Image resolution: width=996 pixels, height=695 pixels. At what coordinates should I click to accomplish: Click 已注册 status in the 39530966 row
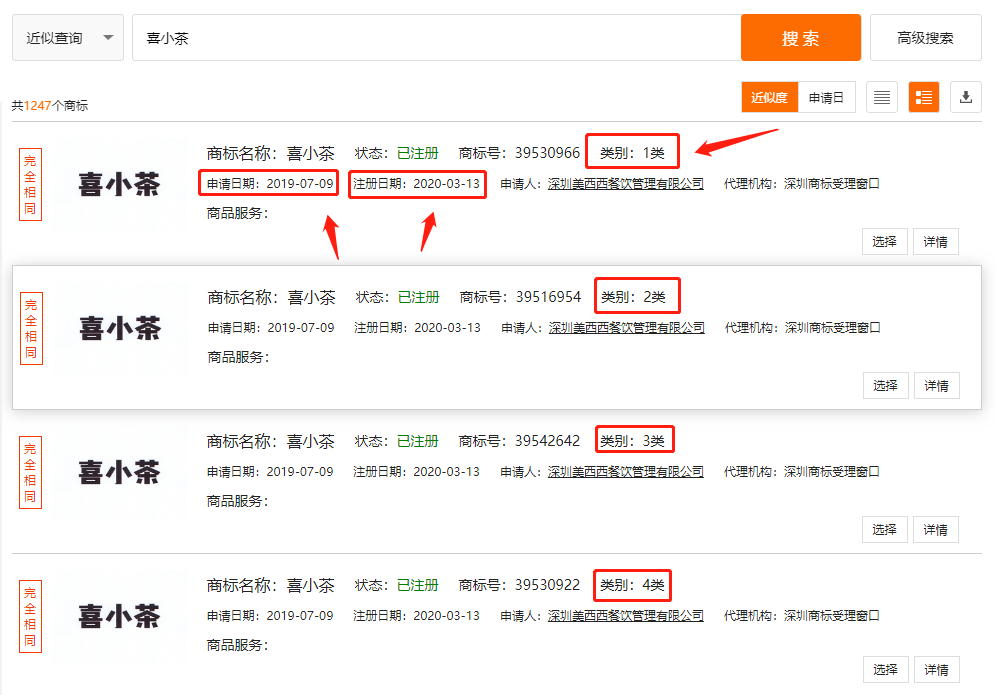(x=417, y=153)
